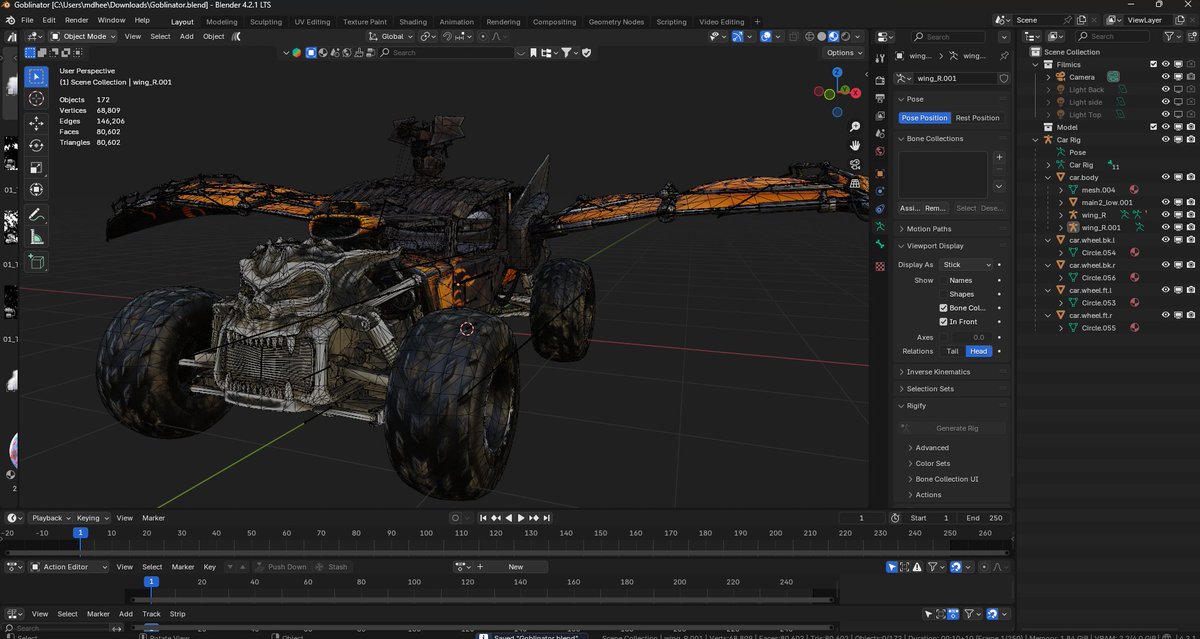The width and height of the screenshot is (1200, 639).
Task: Toggle camera view icon in viewport
Action: click(855, 164)
